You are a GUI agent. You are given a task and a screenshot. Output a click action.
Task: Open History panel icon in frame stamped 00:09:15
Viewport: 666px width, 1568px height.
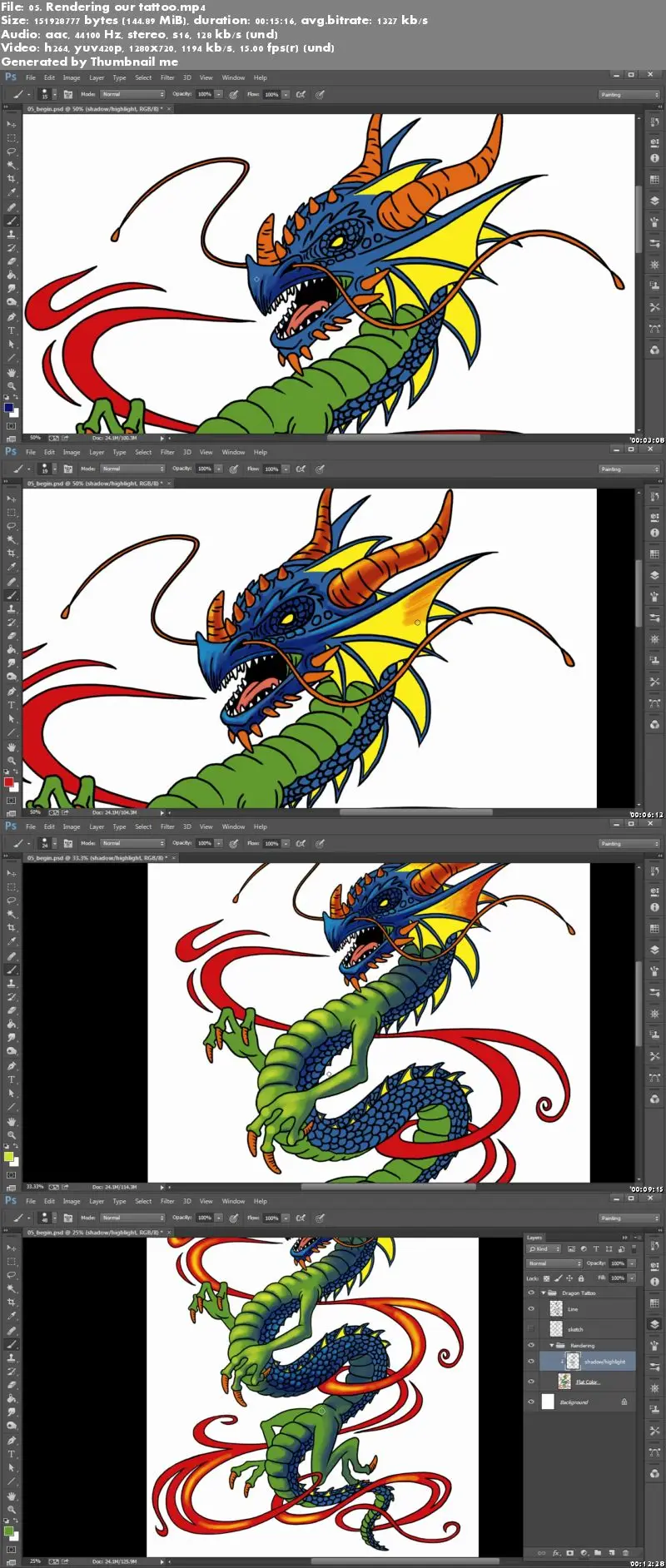[x=655, y=871]
